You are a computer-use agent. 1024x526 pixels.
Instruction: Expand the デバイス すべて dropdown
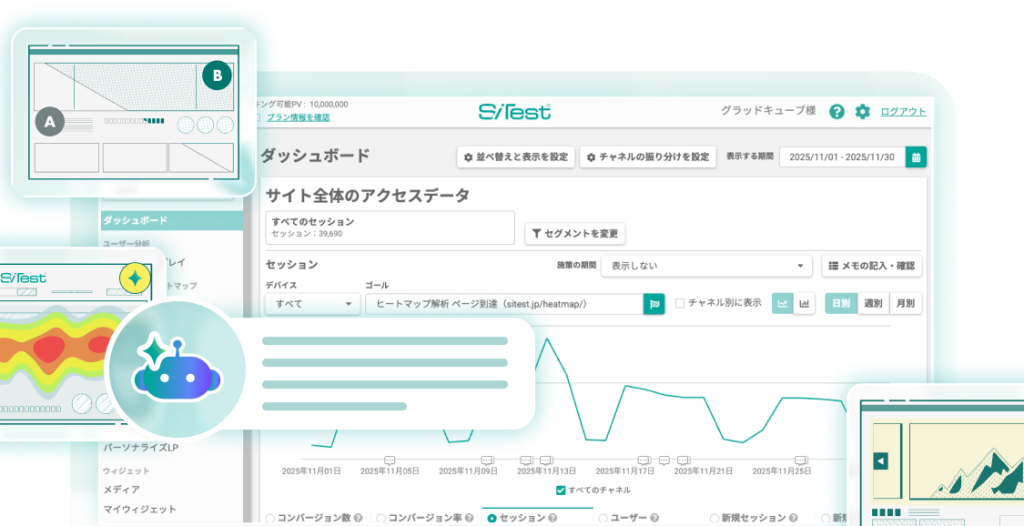click(x=313, y=304)
